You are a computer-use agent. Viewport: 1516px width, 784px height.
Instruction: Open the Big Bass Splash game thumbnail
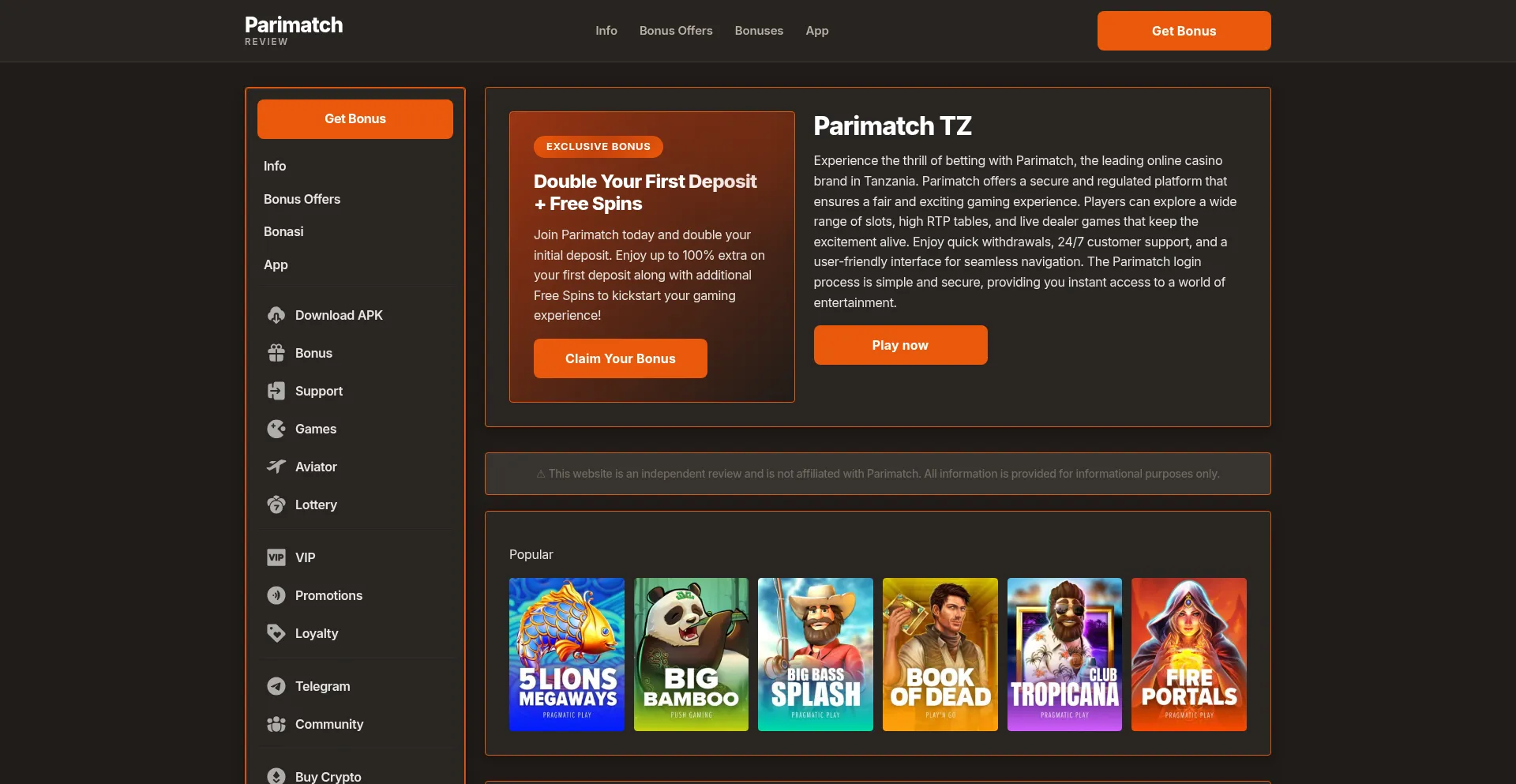pyautogui.click(x=816, y=655)
